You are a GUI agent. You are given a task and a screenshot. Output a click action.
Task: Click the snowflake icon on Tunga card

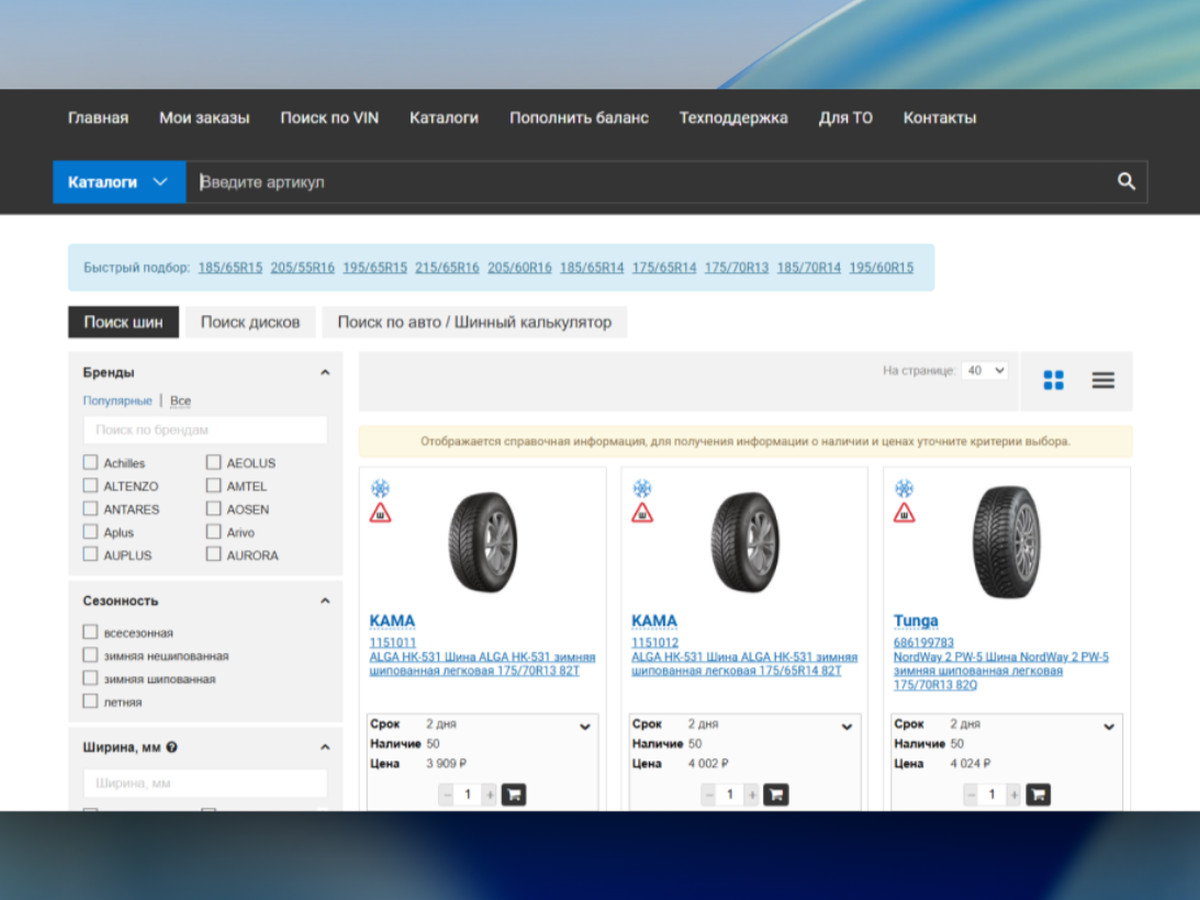pyautogui.click(x=904, y=488)
